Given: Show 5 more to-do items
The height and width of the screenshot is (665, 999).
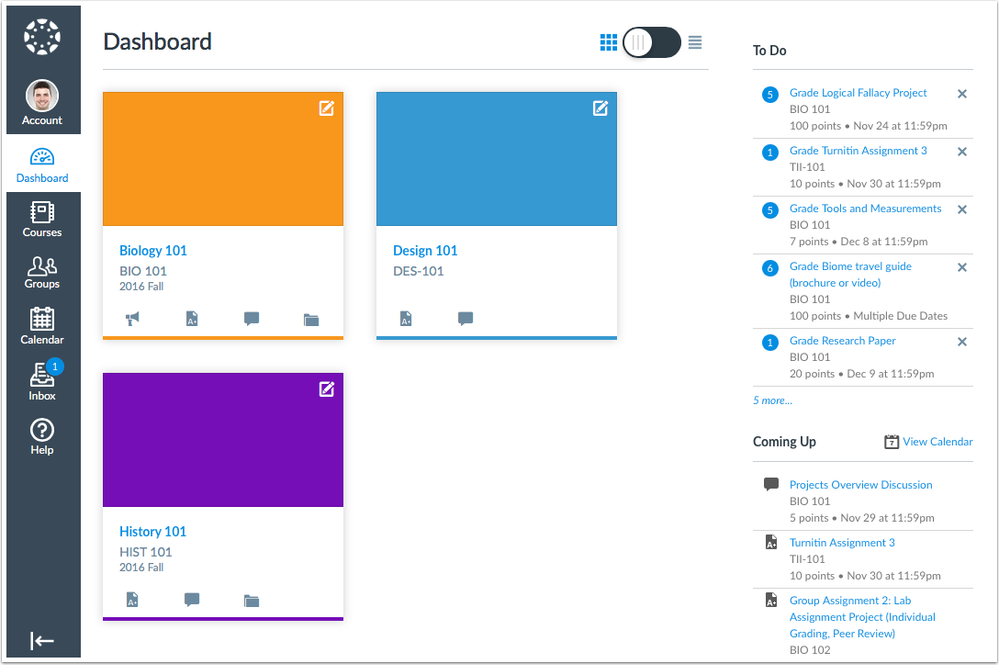Looking at the screenshot, I should point(772,400).
